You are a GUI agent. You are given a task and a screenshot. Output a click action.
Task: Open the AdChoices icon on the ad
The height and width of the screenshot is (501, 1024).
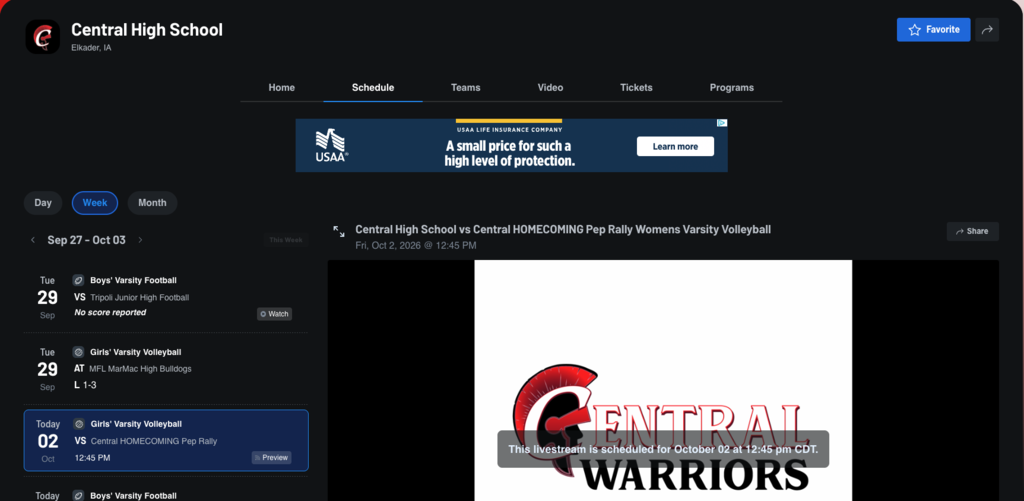pos(722,123)
